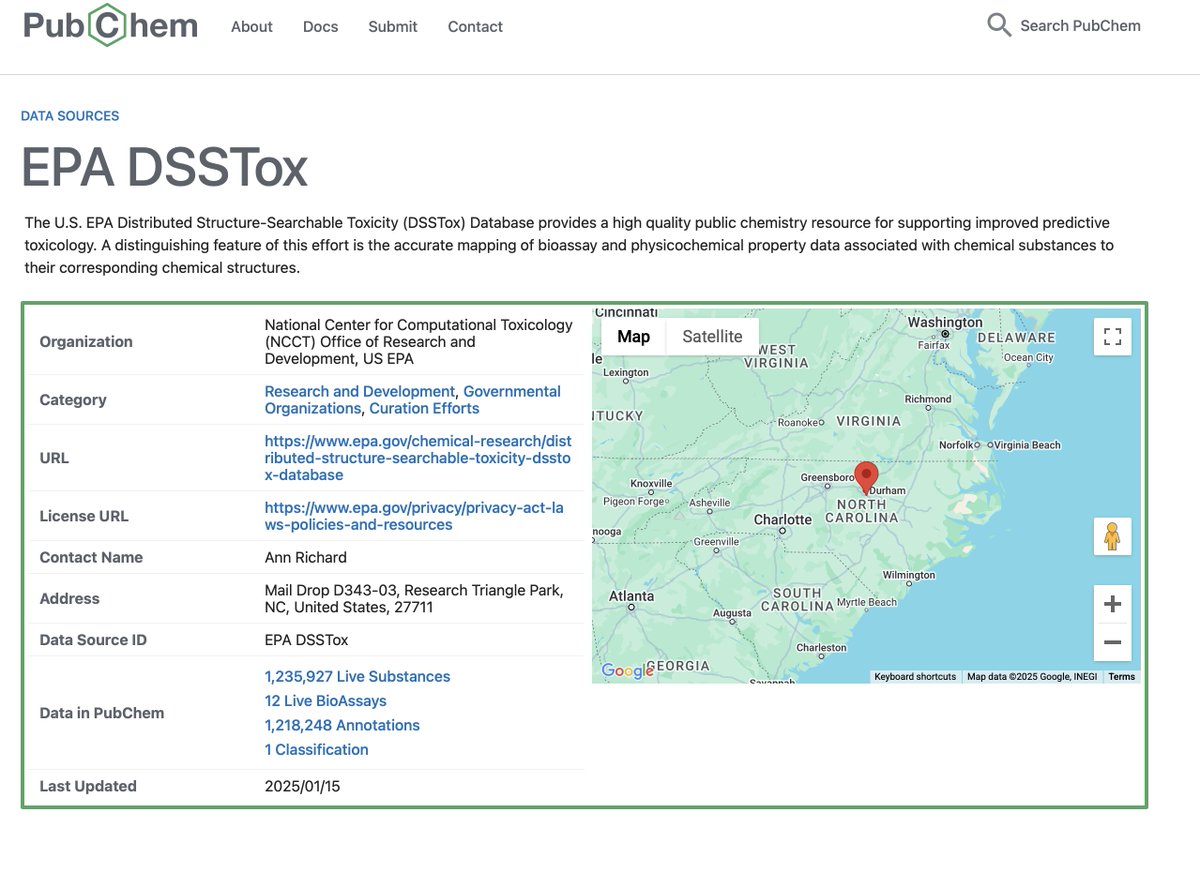View 1,235,927 Live Substances
Screen dimensions: 1200x873
pyautogui.click(x=358, y=677)
